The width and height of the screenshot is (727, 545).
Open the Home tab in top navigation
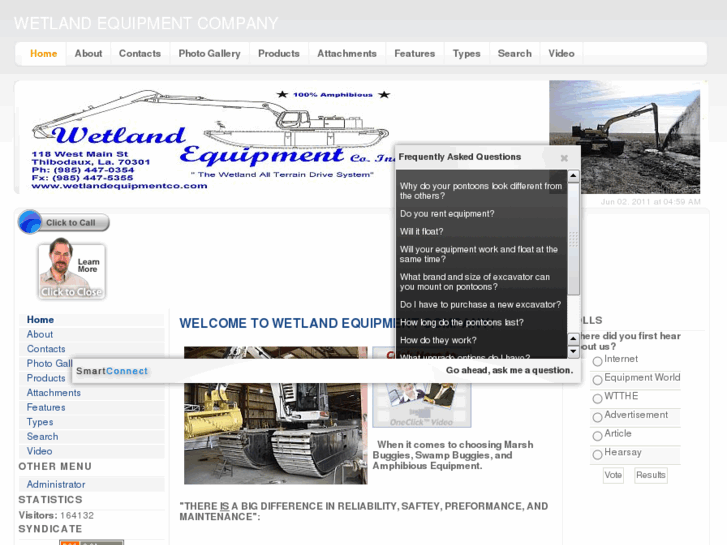click(x=44, y=53)
